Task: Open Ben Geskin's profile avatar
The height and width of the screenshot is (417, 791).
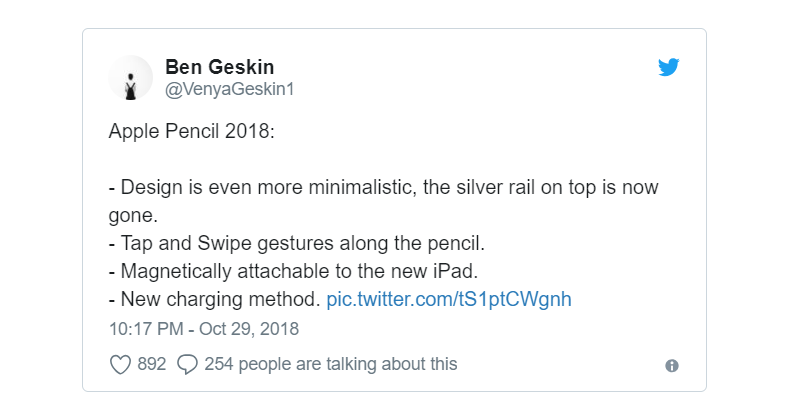Action: click(x=131, y=78)
